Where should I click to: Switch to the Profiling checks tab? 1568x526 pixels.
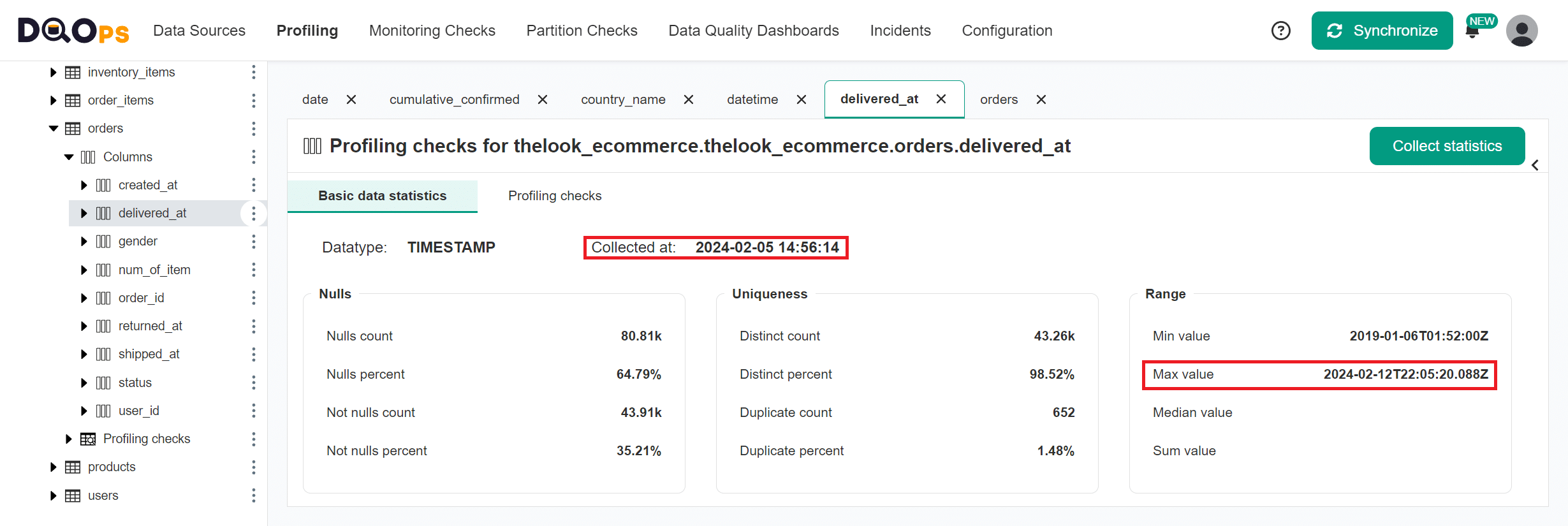[x=554, y=196]
